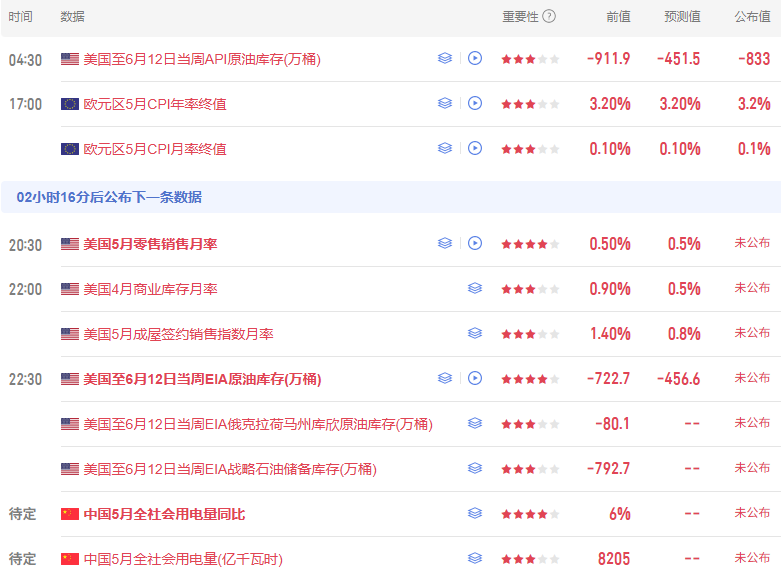
Task: Click the previous value 8205
Action: point(614,559)
